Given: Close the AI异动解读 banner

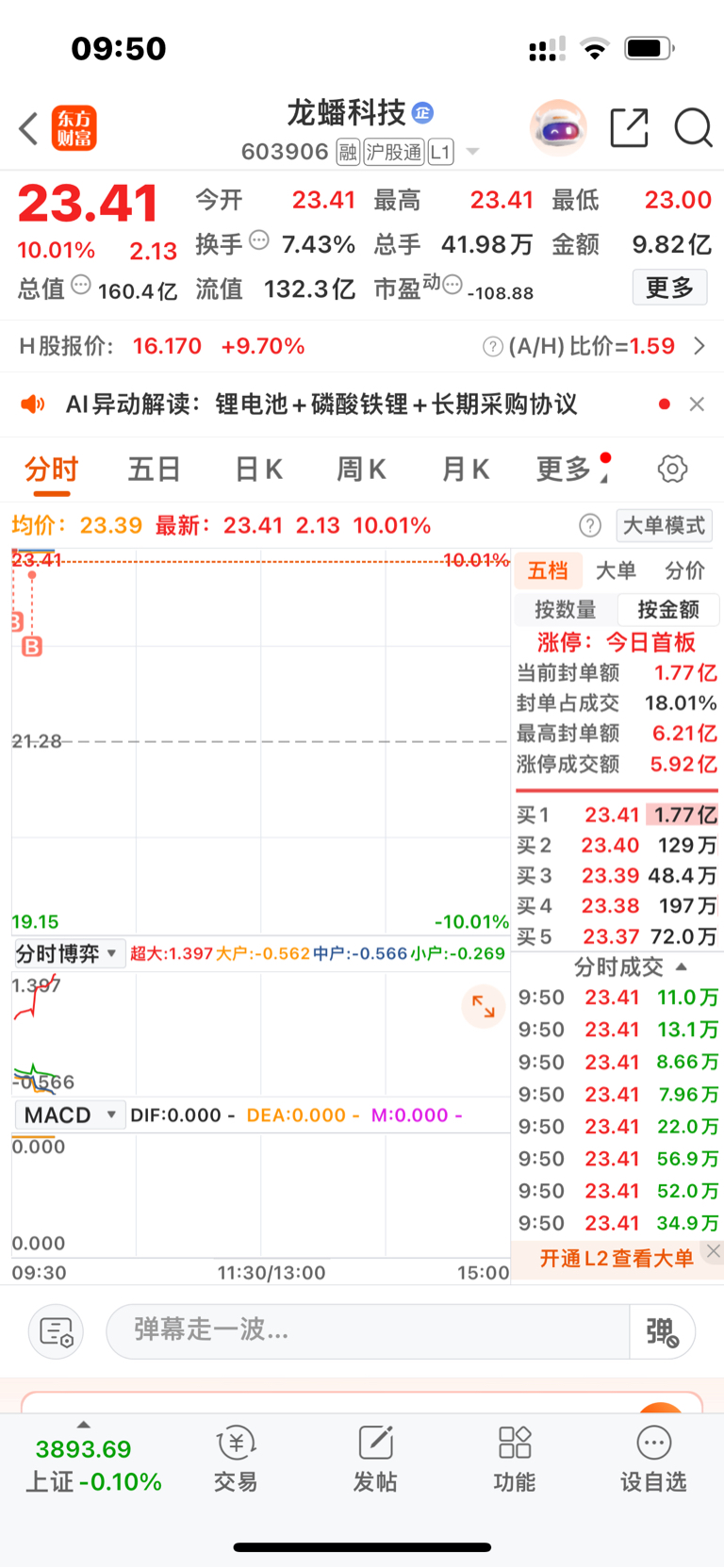Looking at the screenshot, I should pos(697,404).
